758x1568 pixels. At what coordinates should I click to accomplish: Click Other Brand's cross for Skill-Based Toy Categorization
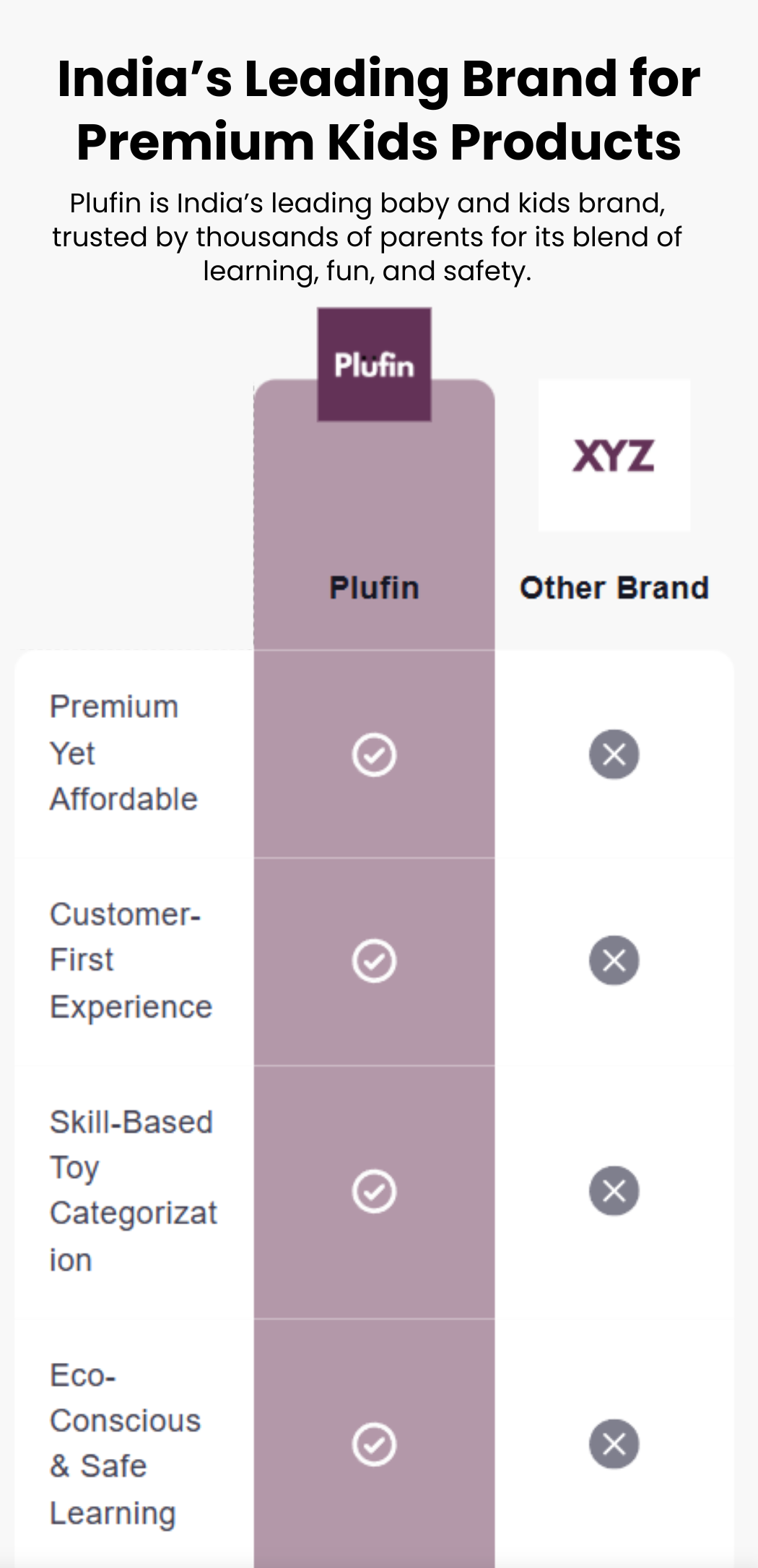coord(614,1191)
